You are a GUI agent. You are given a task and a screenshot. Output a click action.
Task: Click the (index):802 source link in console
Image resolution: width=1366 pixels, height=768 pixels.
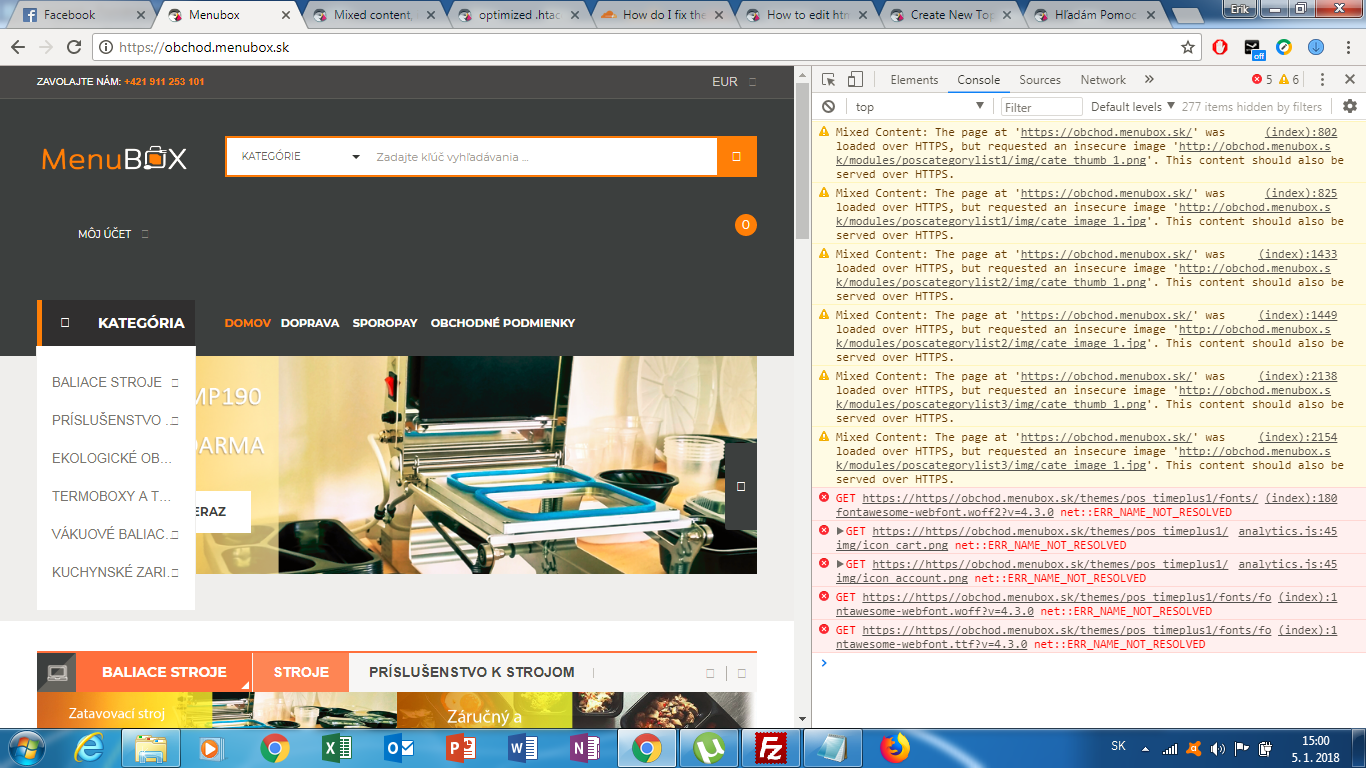(1301, 133)
